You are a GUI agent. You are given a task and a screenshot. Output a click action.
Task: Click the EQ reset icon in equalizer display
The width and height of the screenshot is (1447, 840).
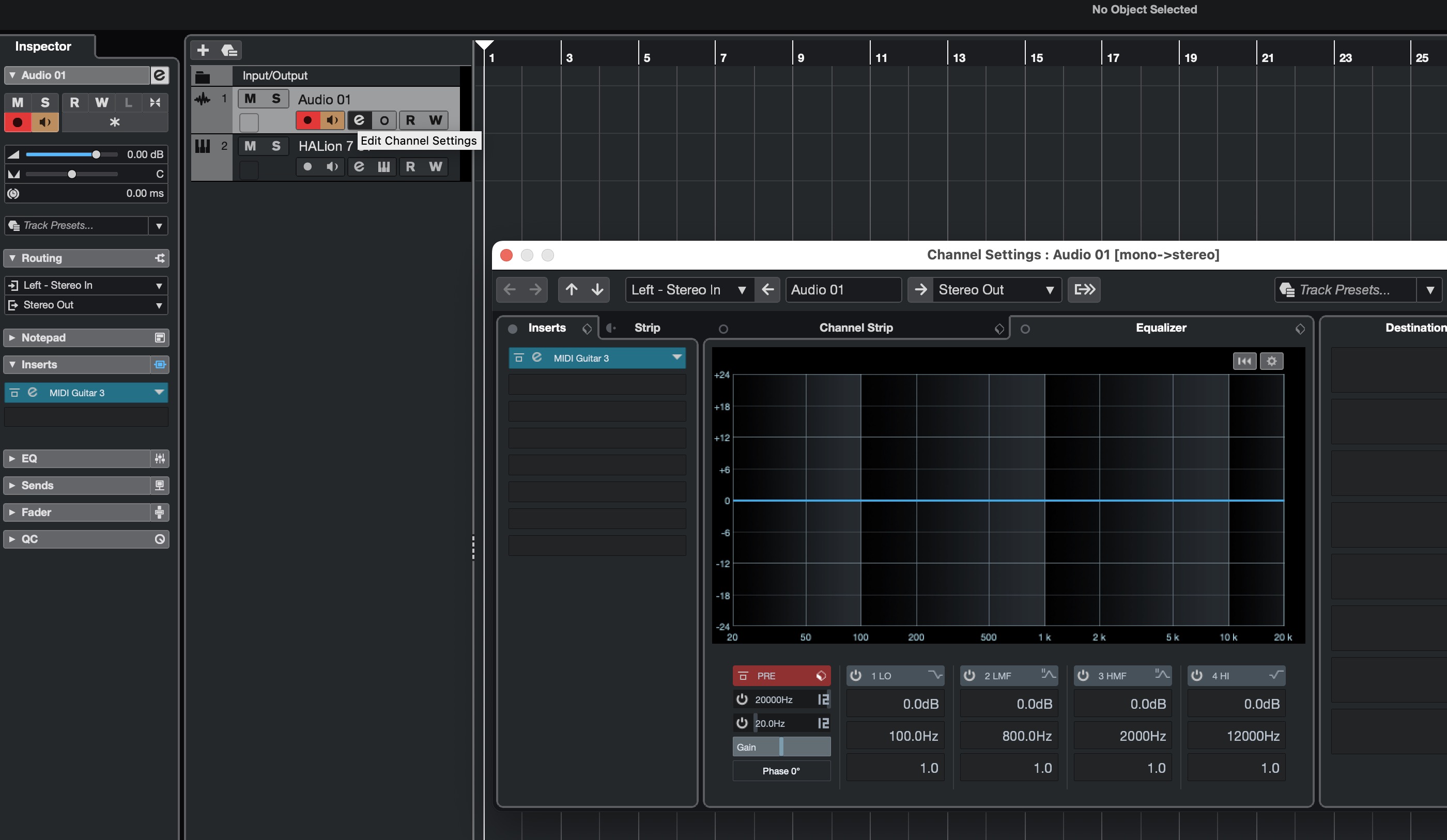tap(1244, 361)
